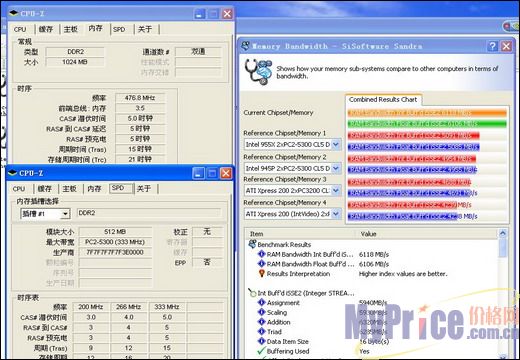Click the 200 MHz timing table column
This screenshot has width=520, height=360.
point(91,307)
